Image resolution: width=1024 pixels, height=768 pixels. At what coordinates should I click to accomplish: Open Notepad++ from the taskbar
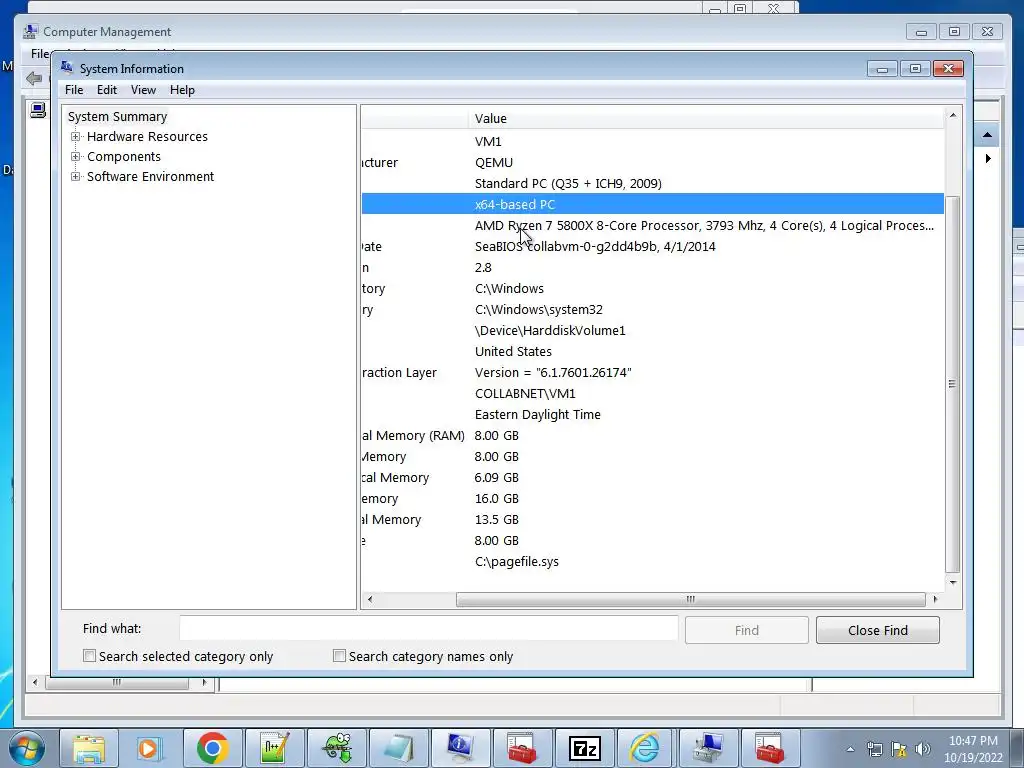(x=274, y=748)
